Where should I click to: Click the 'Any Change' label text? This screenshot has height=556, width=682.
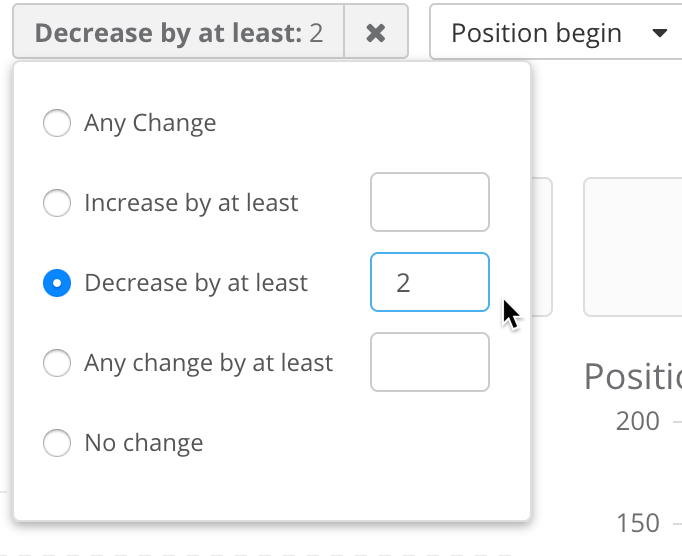click(150, 123)
